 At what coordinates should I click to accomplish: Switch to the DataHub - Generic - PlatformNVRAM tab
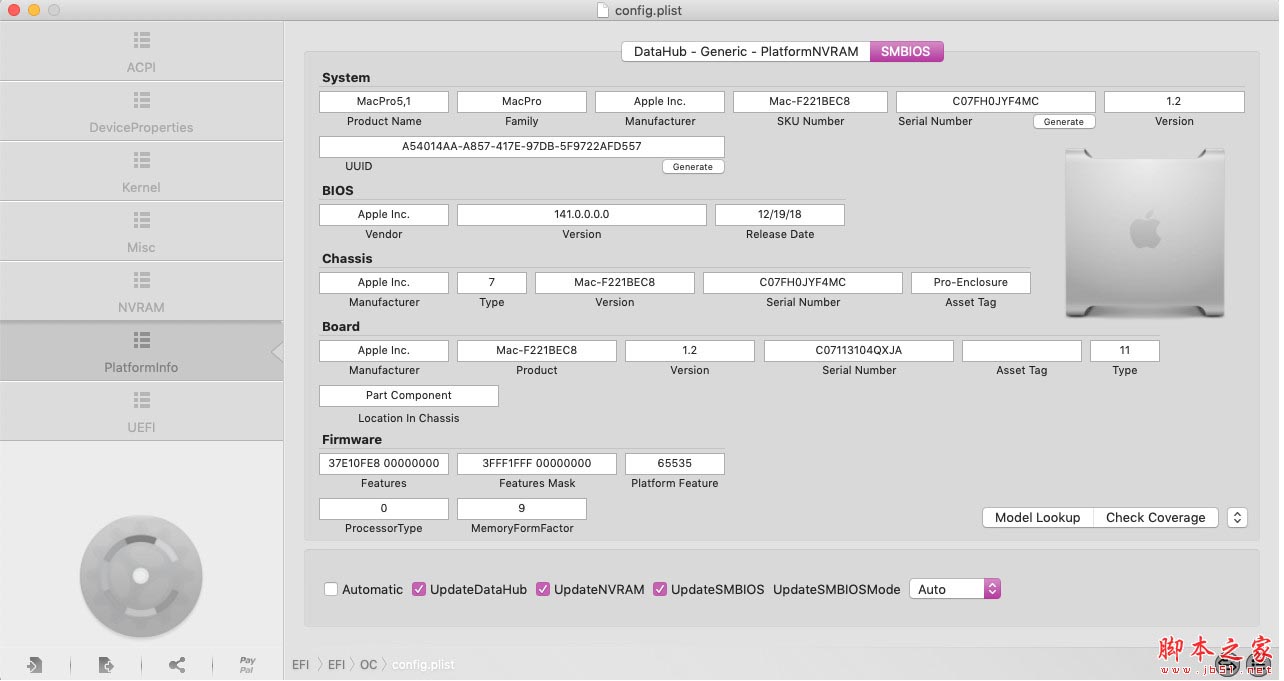(744, 51)
